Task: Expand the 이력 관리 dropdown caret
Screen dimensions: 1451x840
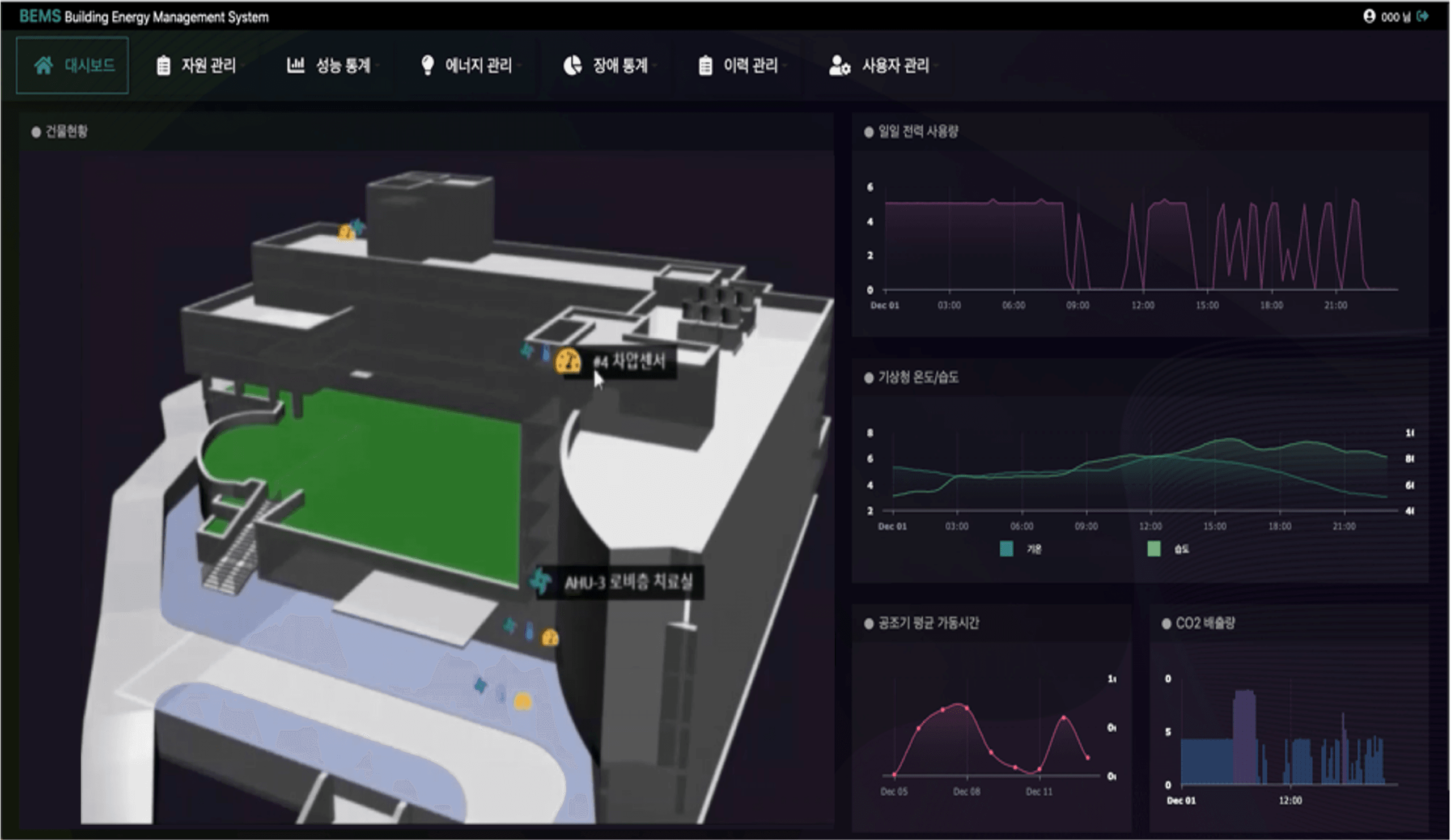Action: [786, 66]
